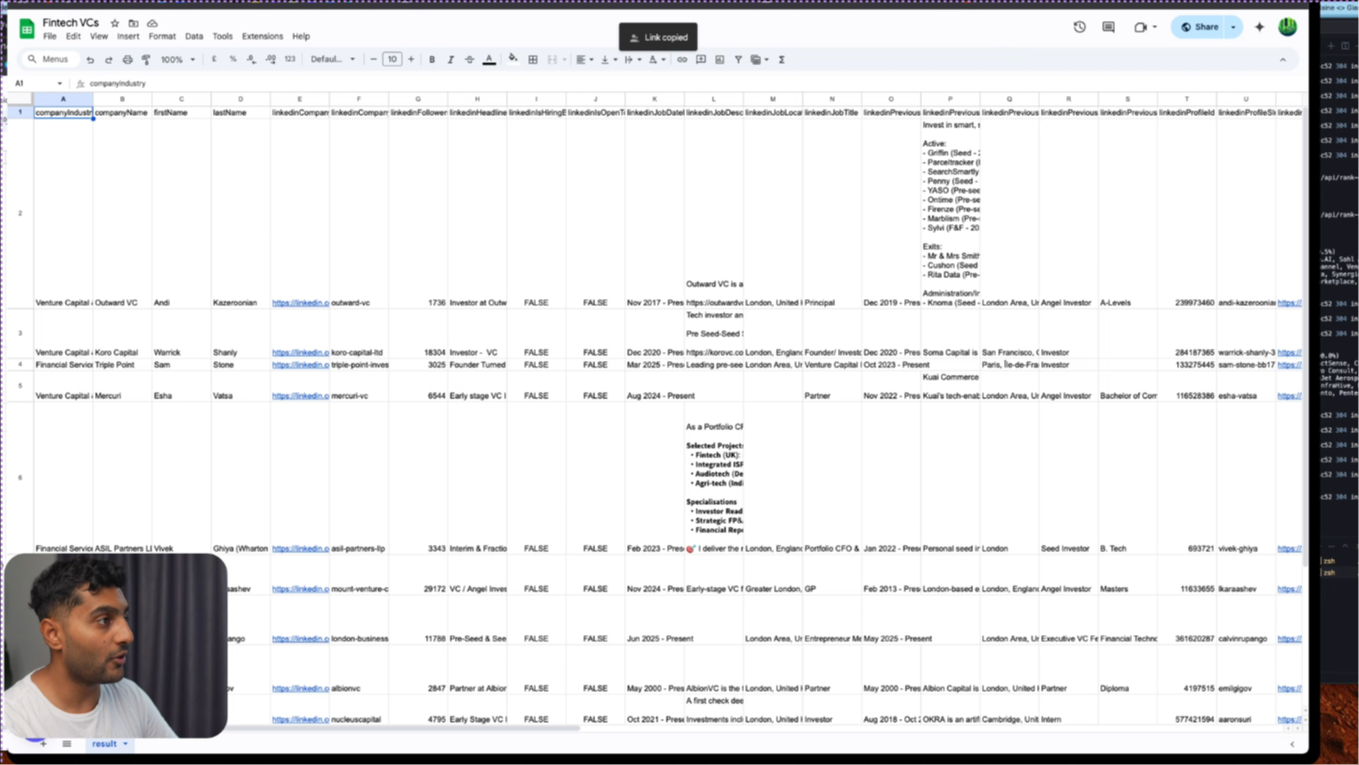Click the Insert link icon
The width and height of the screenshot is (1359, 765).
click(682, 60)
